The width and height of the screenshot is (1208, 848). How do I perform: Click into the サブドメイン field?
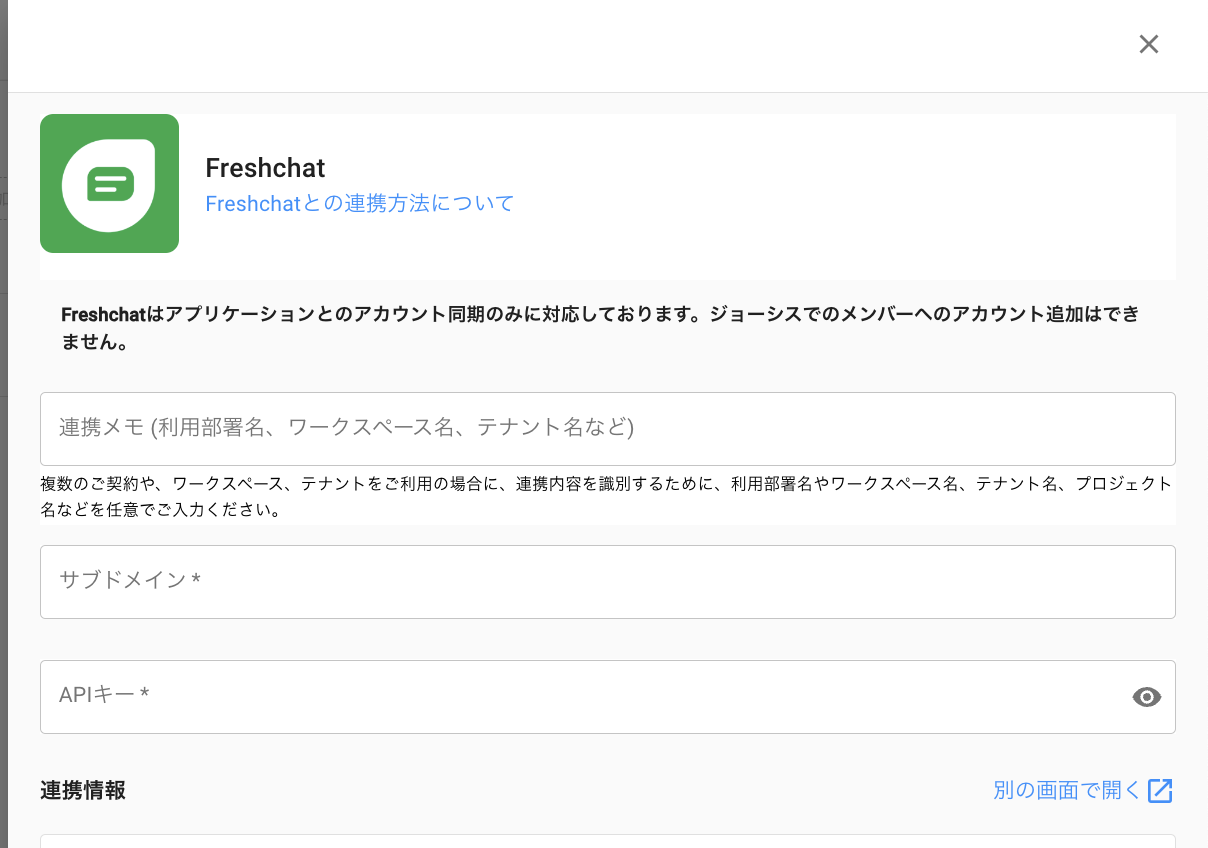[607, 582]
